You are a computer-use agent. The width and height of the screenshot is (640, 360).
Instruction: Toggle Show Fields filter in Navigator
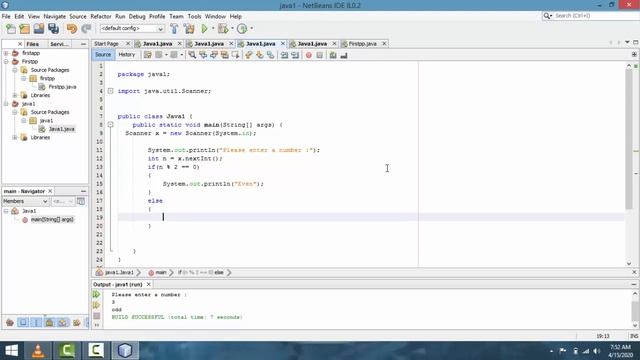pos(23,323)
